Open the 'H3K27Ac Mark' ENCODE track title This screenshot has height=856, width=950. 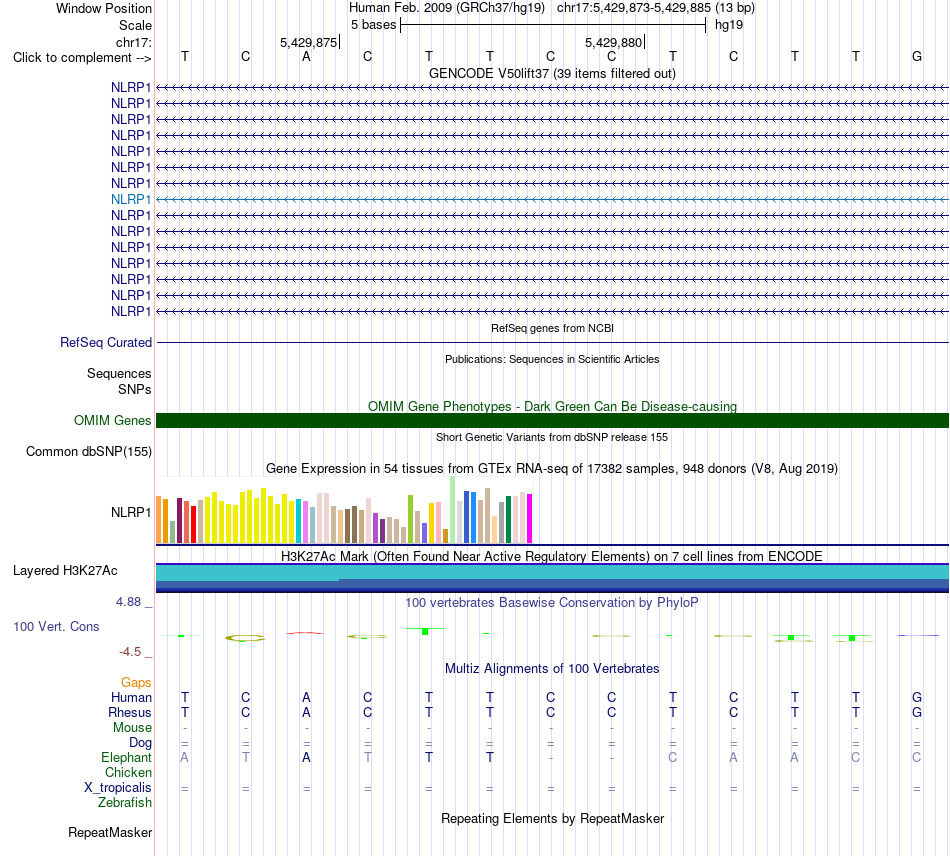(552, 557)
